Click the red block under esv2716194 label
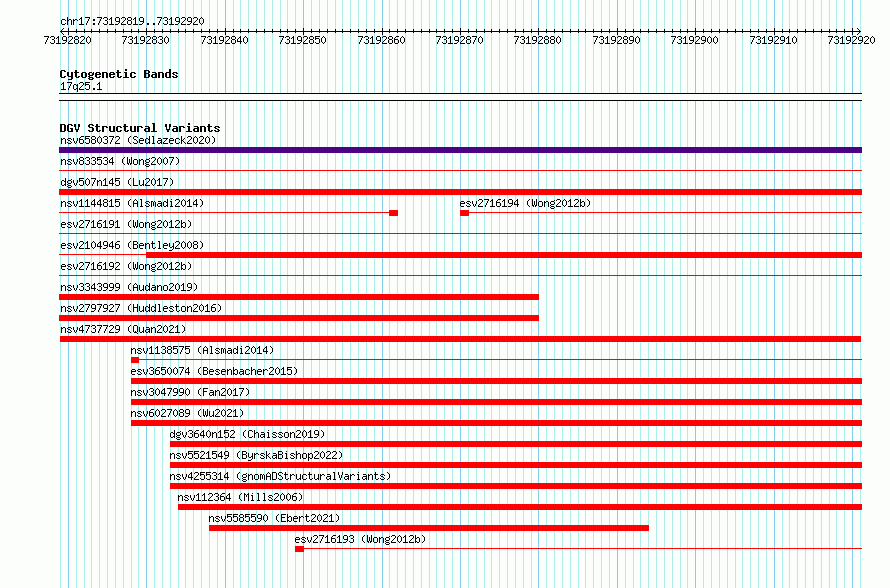The image size is (890, 588). point(464,213)
